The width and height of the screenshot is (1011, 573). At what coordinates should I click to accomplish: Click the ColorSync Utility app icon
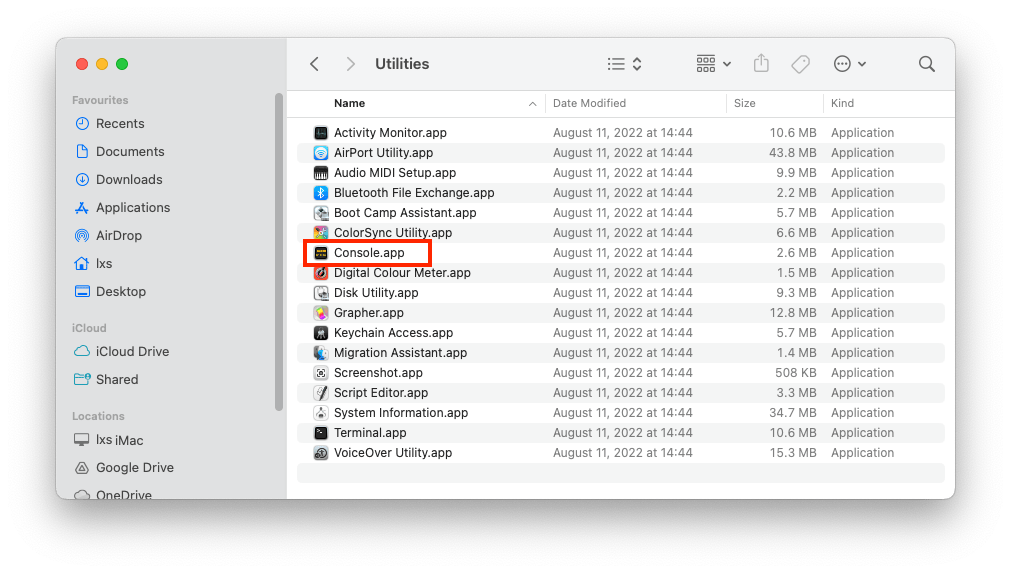coord(320,233)
